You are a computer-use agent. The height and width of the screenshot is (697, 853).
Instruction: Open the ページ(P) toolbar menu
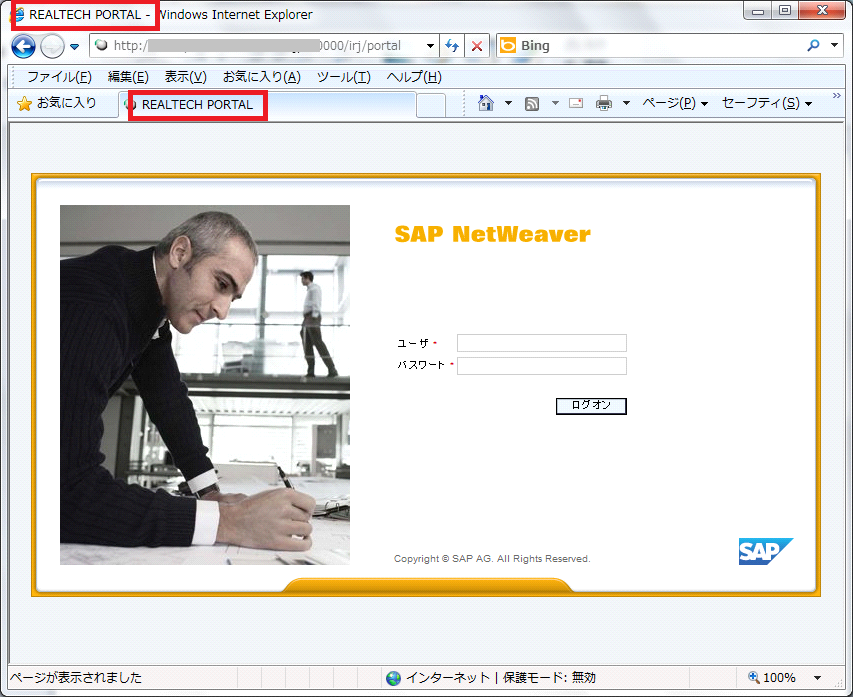(675, 103)
